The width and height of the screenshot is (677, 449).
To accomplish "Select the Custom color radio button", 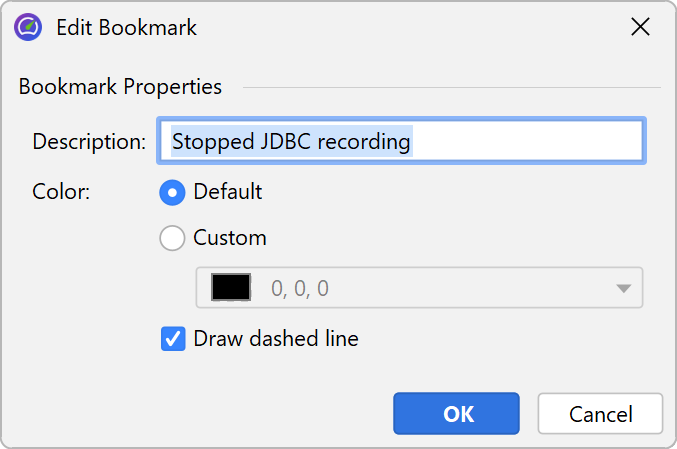I will tap(173, 238).
